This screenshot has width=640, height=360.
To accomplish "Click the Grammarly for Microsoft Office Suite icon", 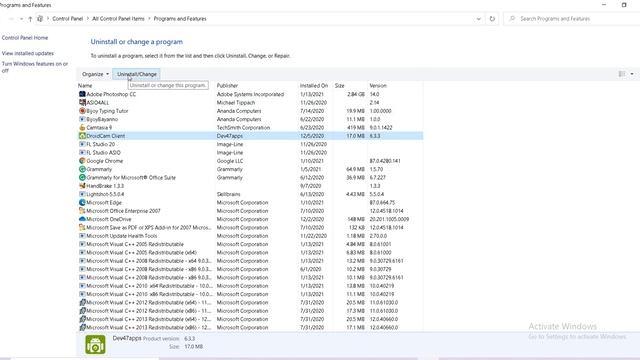I will (82, 178).
